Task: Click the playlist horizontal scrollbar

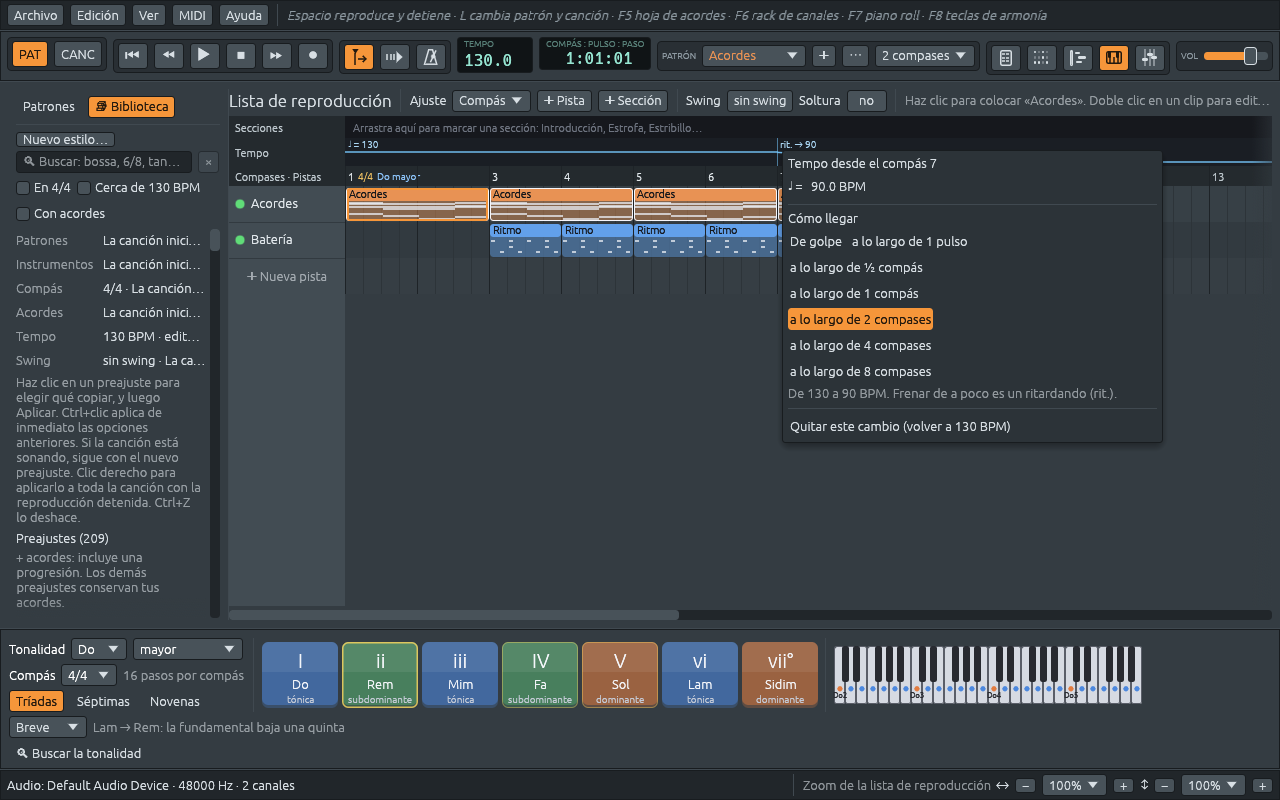Action: tap(453, 615)
